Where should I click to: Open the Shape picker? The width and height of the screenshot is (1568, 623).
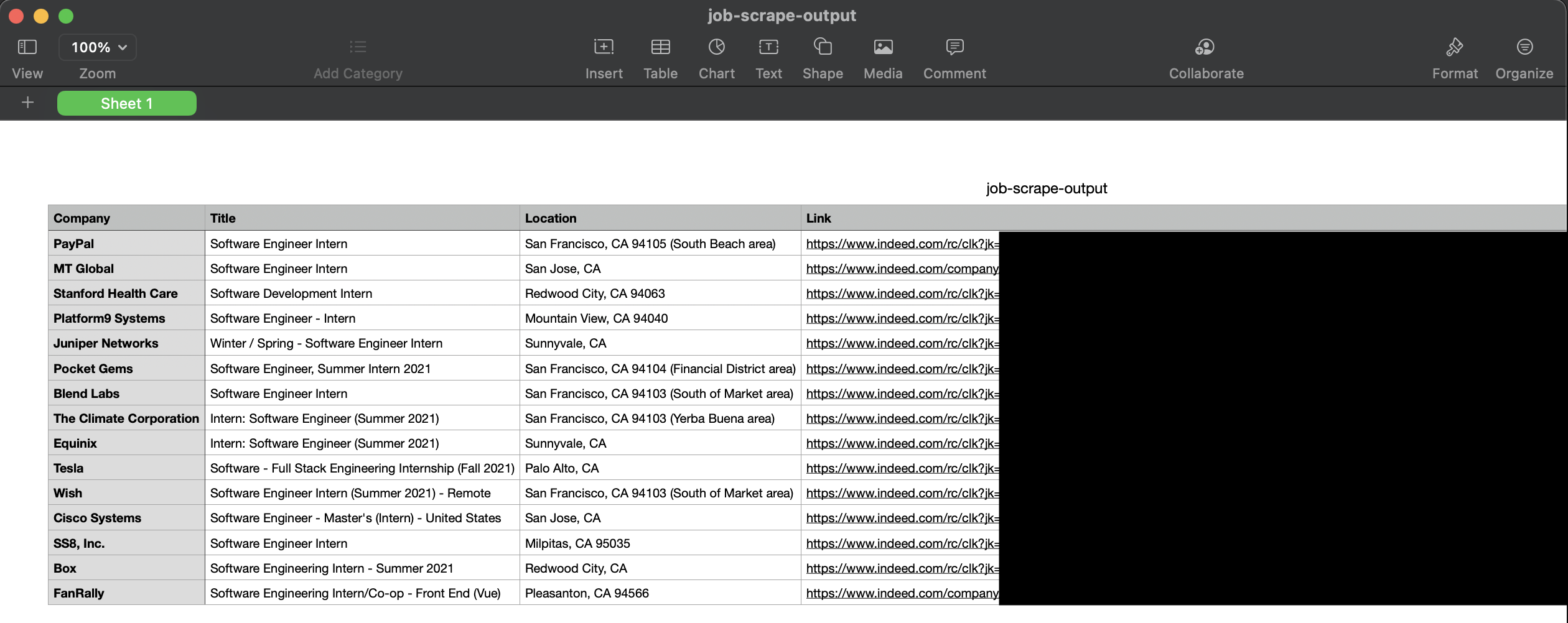coord(823,47)
